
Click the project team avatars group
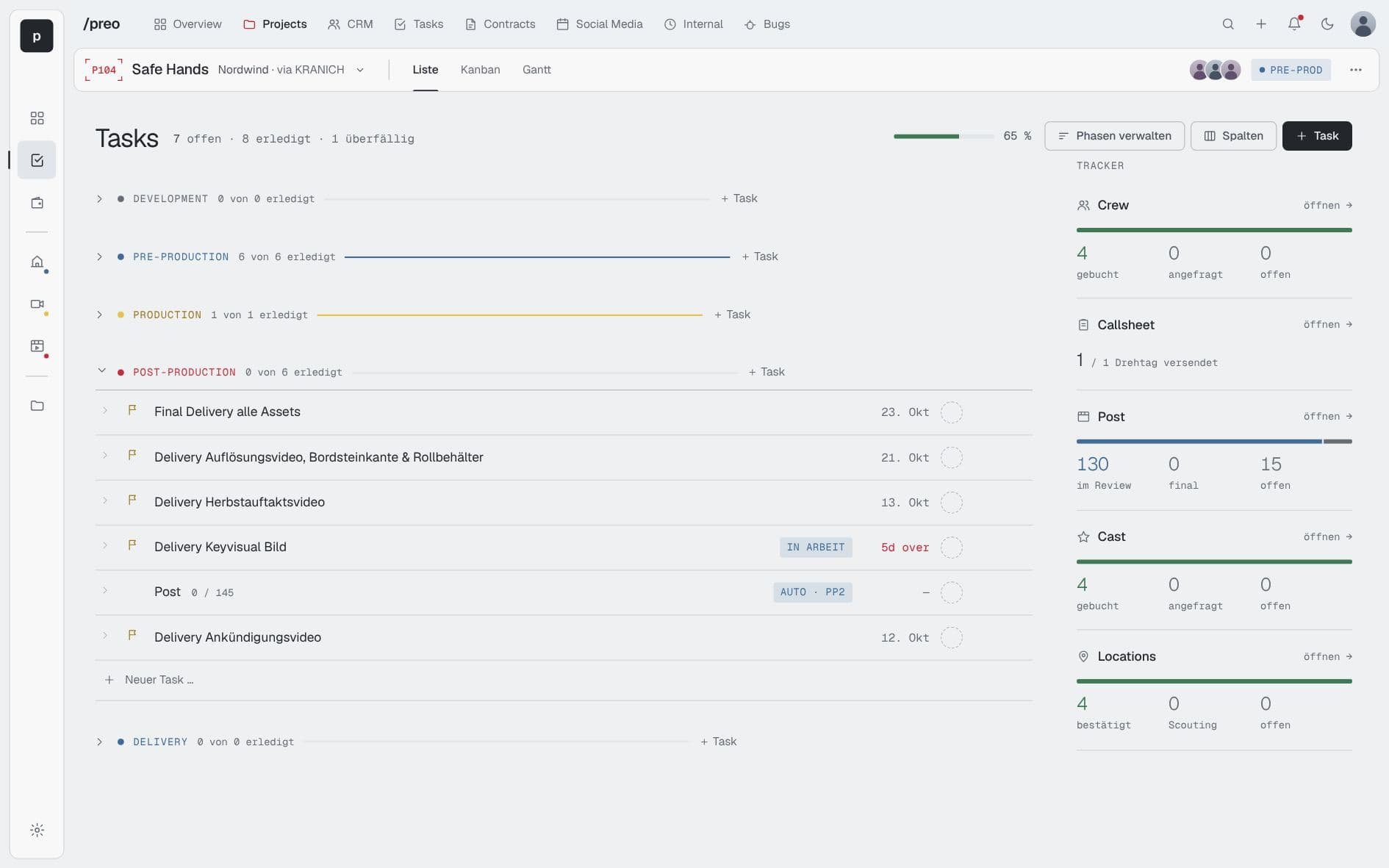pos(1216,70)
